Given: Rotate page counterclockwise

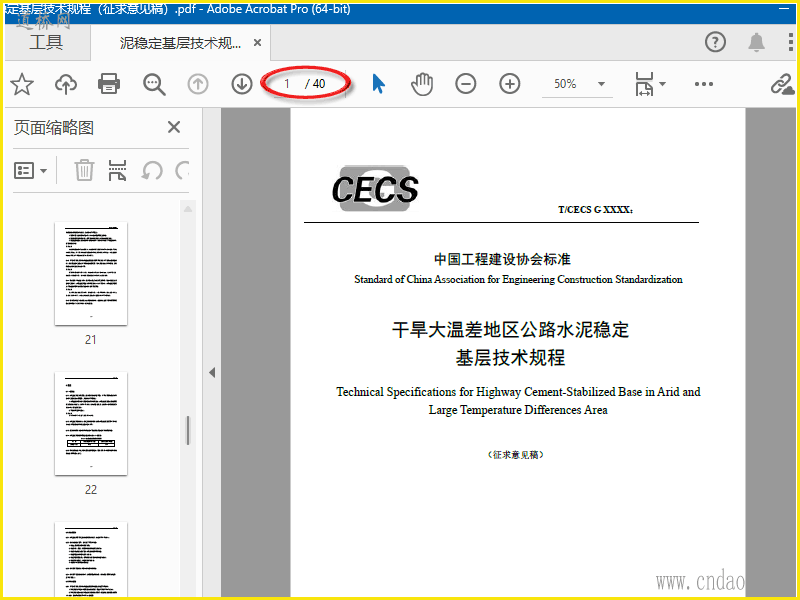Looking at the screenshot, I should tap(152, 170).
